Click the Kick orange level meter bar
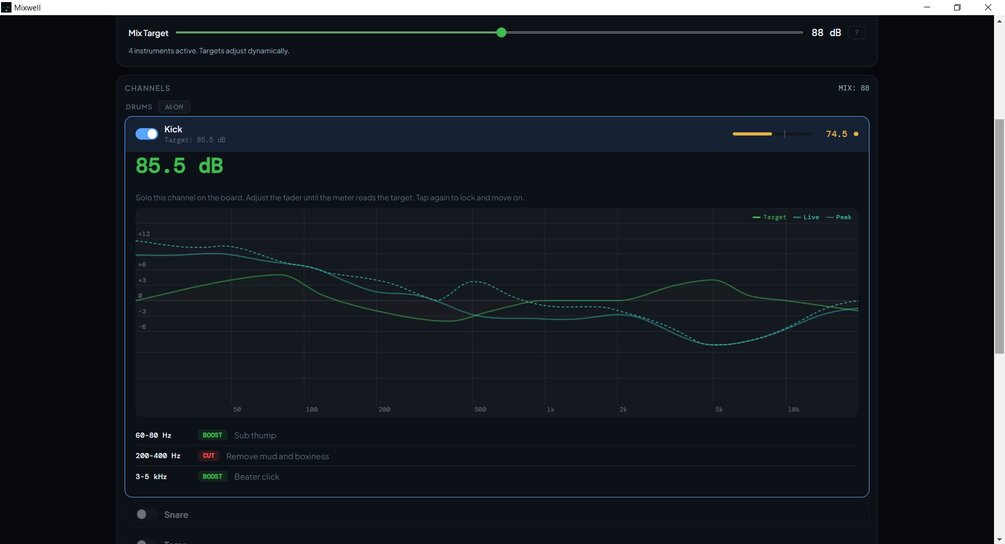Viewport: 1005px width, 544px height. tap(752, 134)
